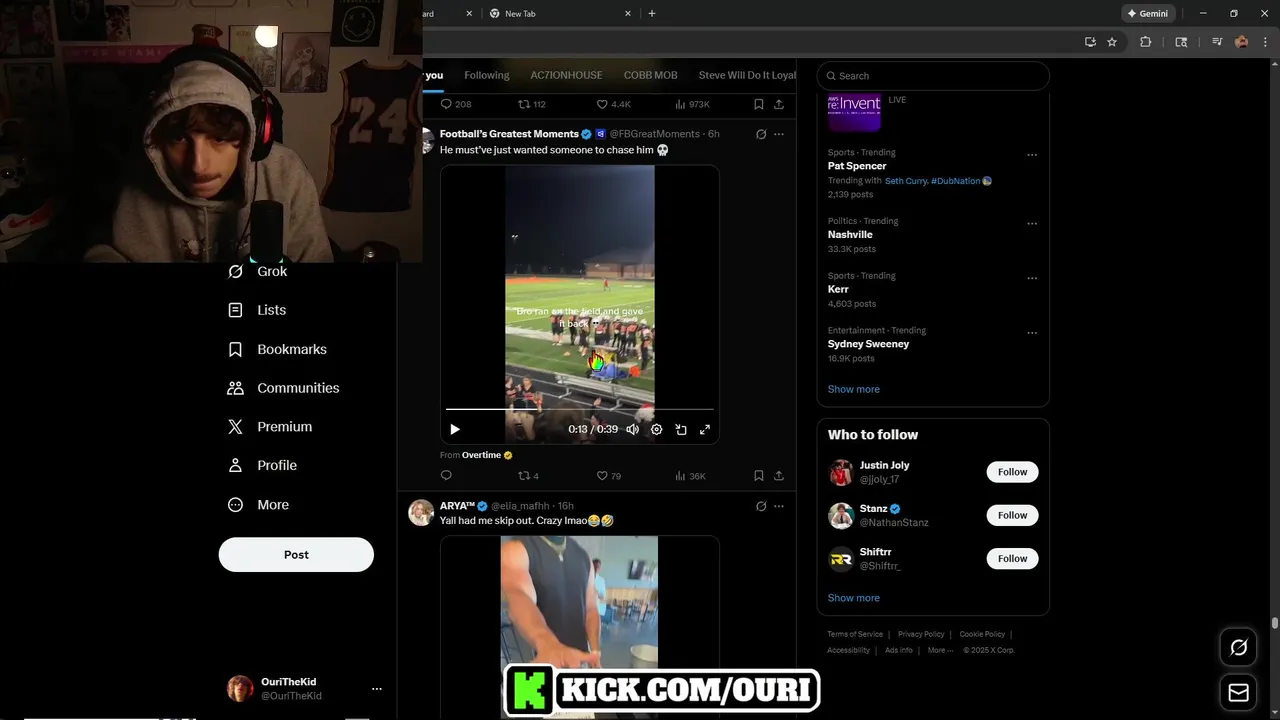Image resolution: width=1280 pixels, height=720 pixels.
Task: Click the page vertical scrollbar thumb
Action: [x=1274, y=623]
